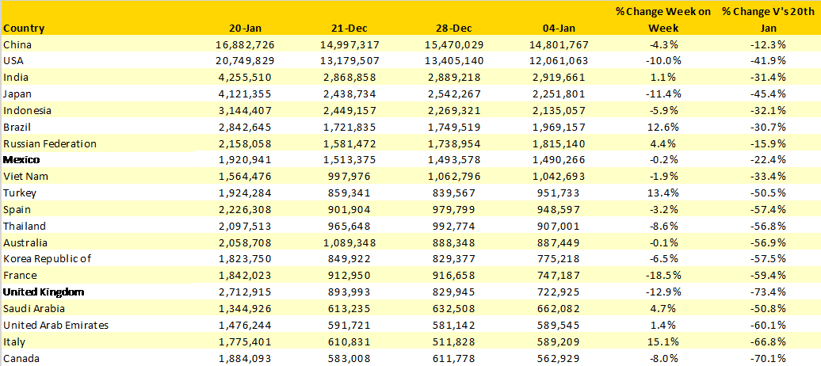Screen dimensions: 821x366
Task: Click Canada's 28-Dec value 611,778
Action: pyautogui.click(x=454, y=358)
